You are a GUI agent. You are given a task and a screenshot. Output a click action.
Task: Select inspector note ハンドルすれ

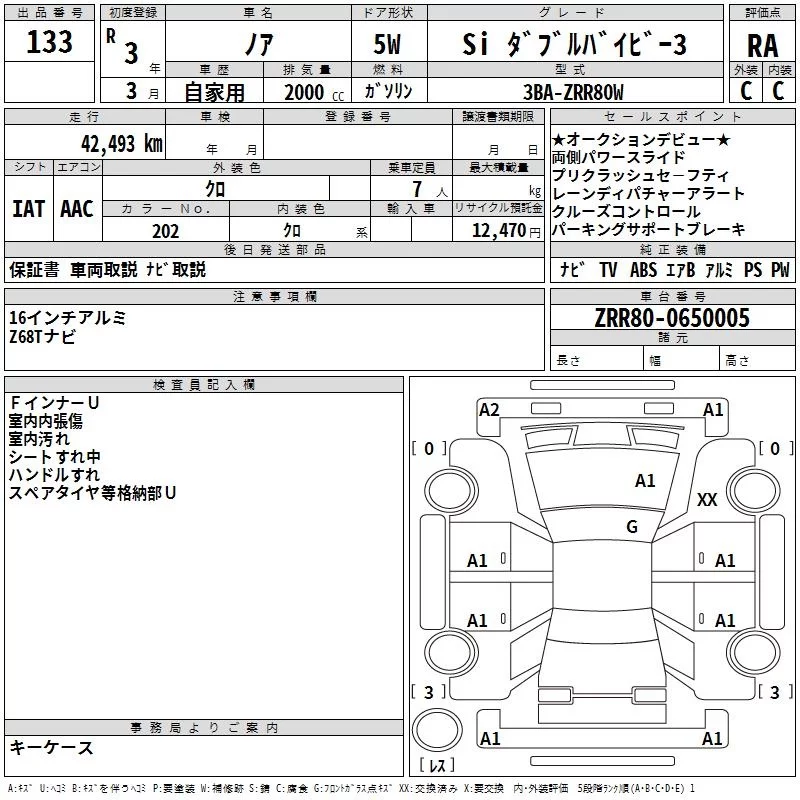click(55, 474)
